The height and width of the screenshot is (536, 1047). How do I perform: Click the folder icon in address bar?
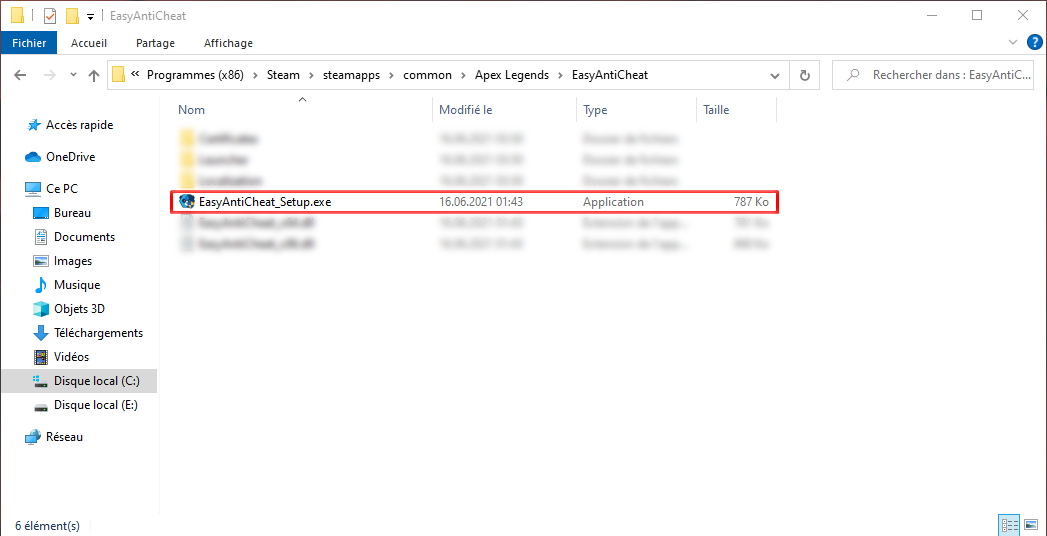pyautogui.click(x=119, y=75)
